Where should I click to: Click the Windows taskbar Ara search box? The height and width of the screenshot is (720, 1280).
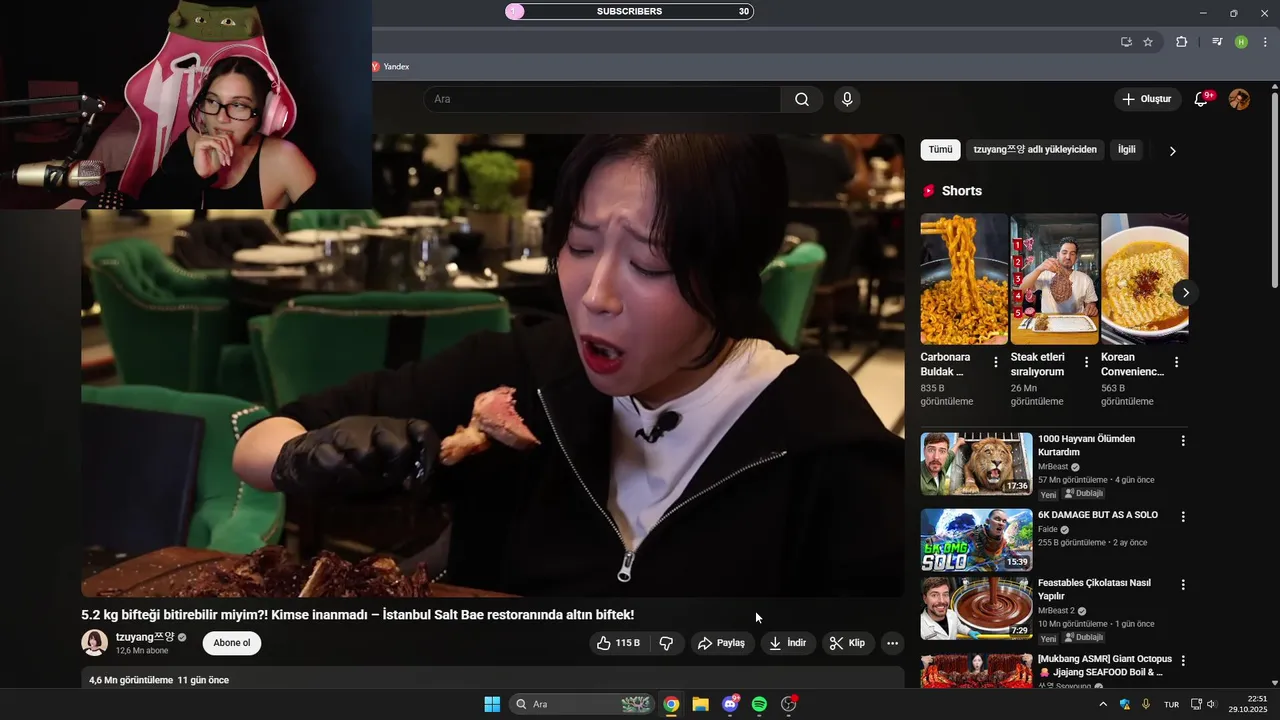582,704
